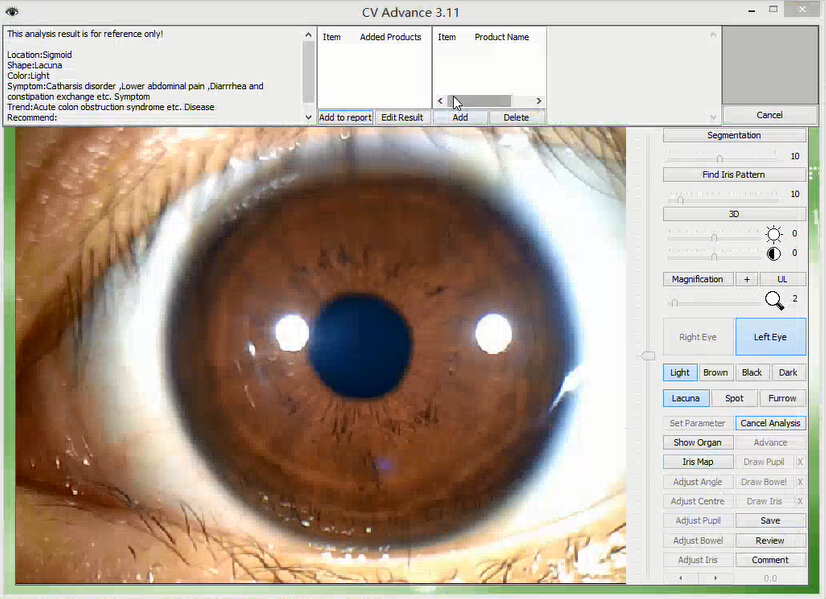Click the left arrow stepper at panel bottom

pyautogui.click(x=682, y=578)
